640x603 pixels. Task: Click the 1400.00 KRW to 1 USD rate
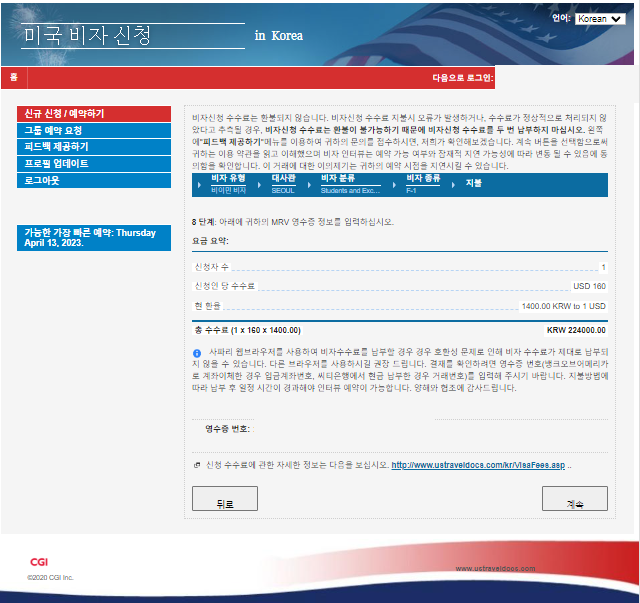(x=563, y=306)
